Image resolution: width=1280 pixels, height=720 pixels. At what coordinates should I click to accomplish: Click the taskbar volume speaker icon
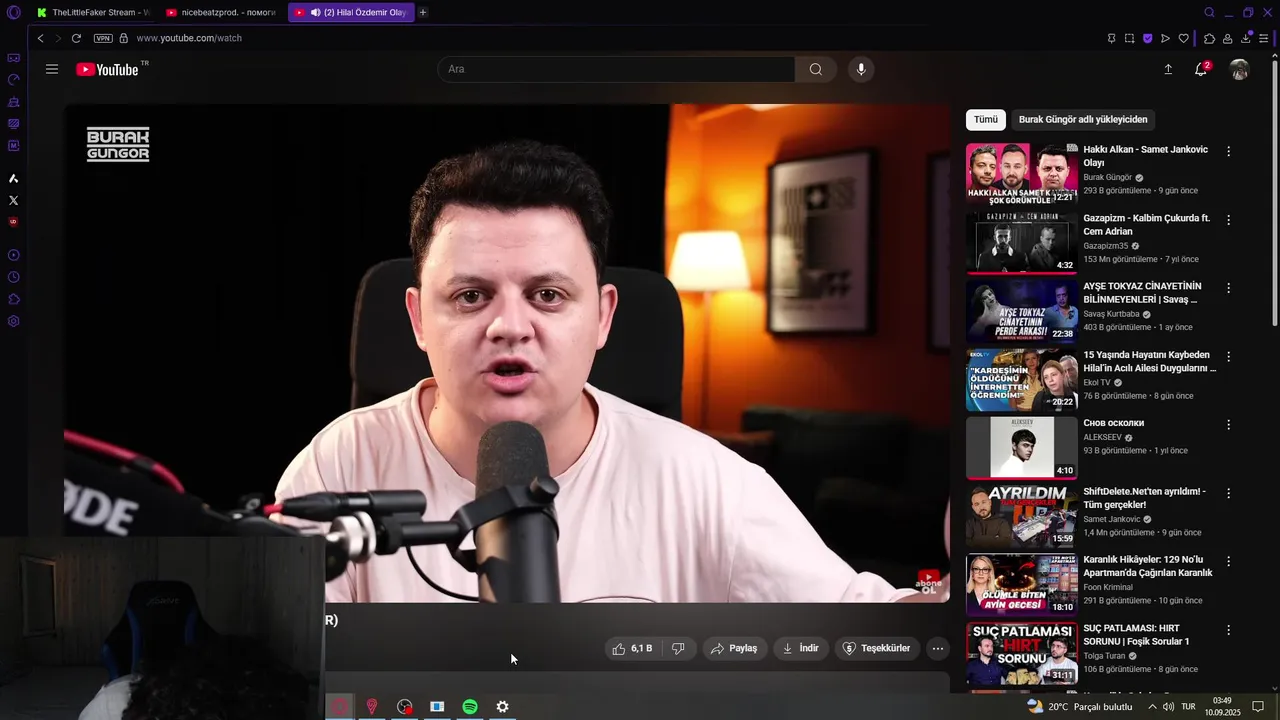(x=1168, y=706)
